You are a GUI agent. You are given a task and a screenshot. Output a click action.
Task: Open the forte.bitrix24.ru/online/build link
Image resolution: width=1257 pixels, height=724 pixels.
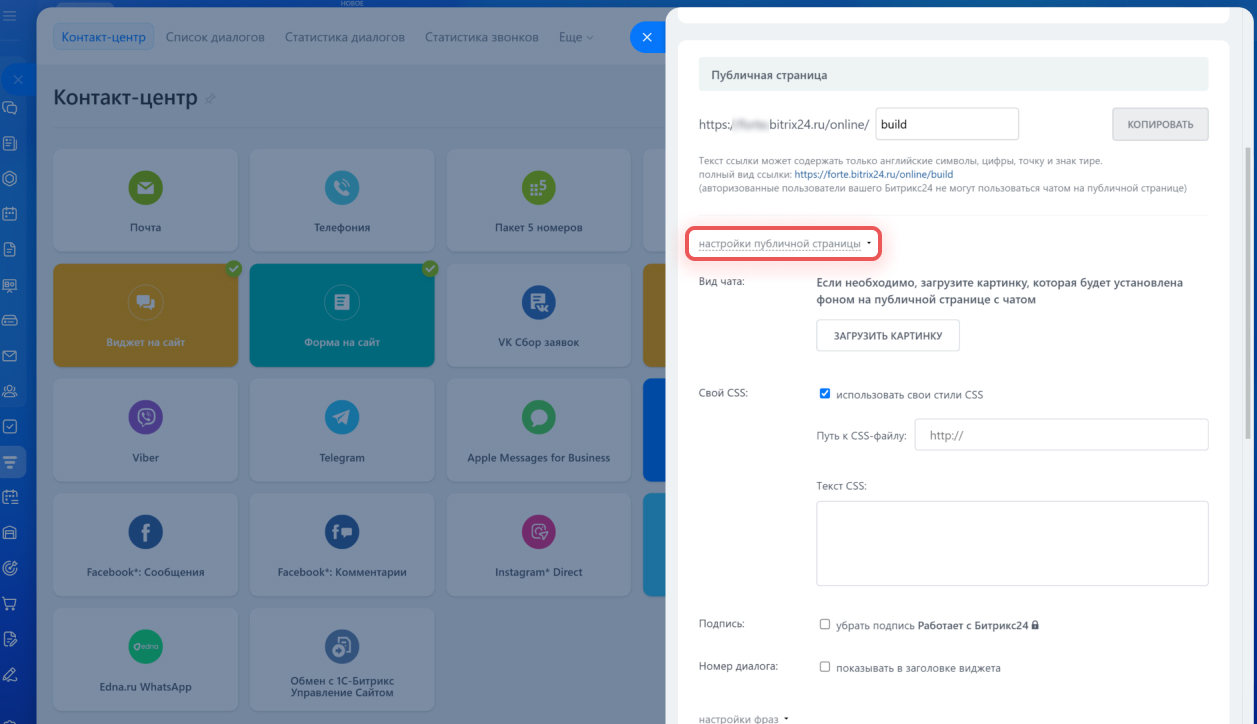[x=874, y=174]
